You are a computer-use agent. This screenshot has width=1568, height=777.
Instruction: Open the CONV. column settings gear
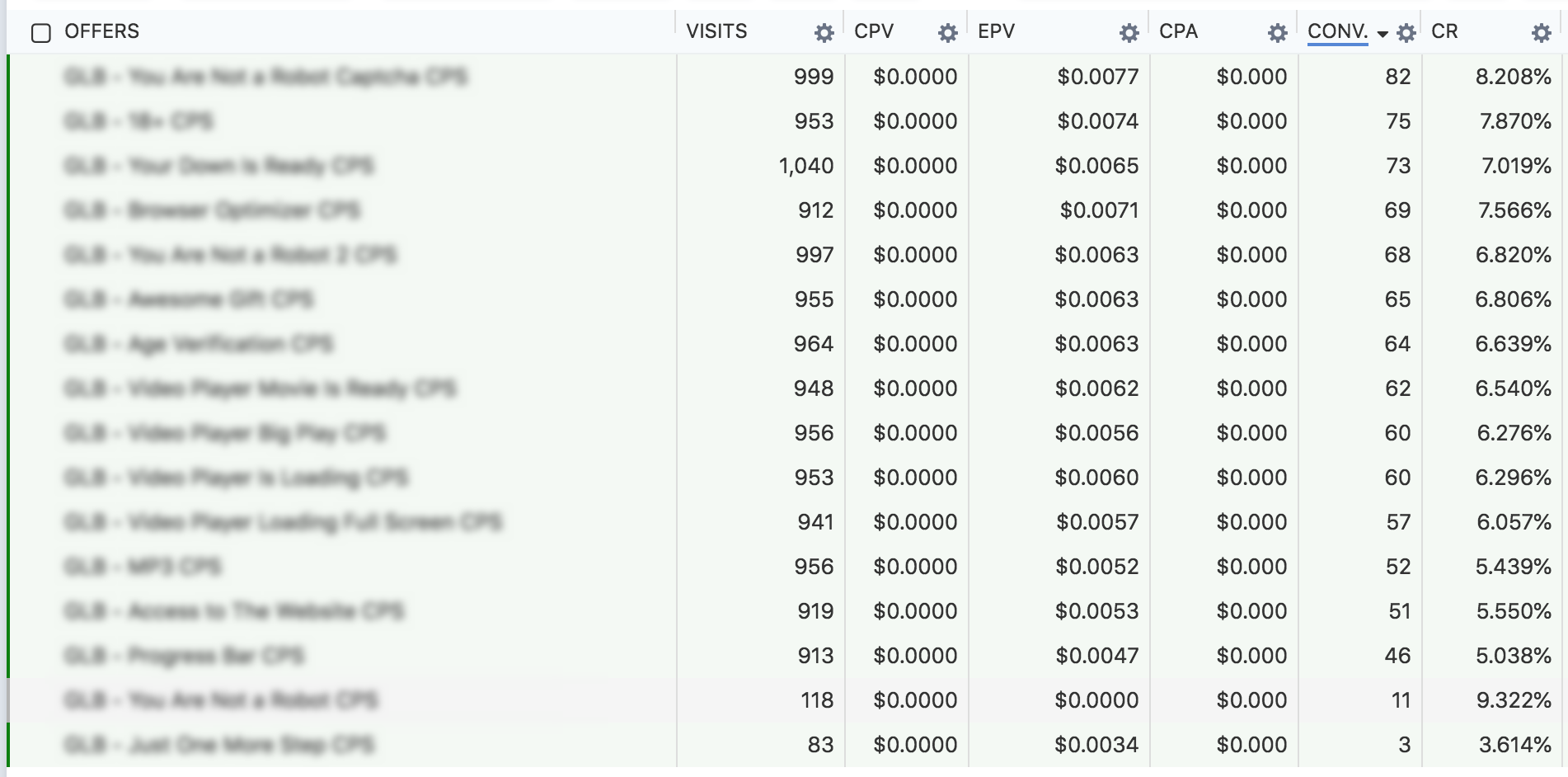pos(1406,33)
